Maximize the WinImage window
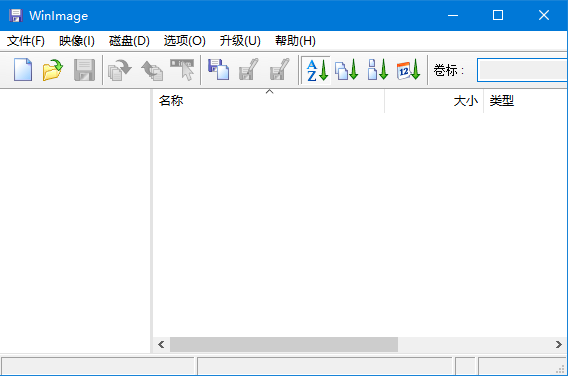Viewport: 568px width, 376px height. [x=498, y=16]
